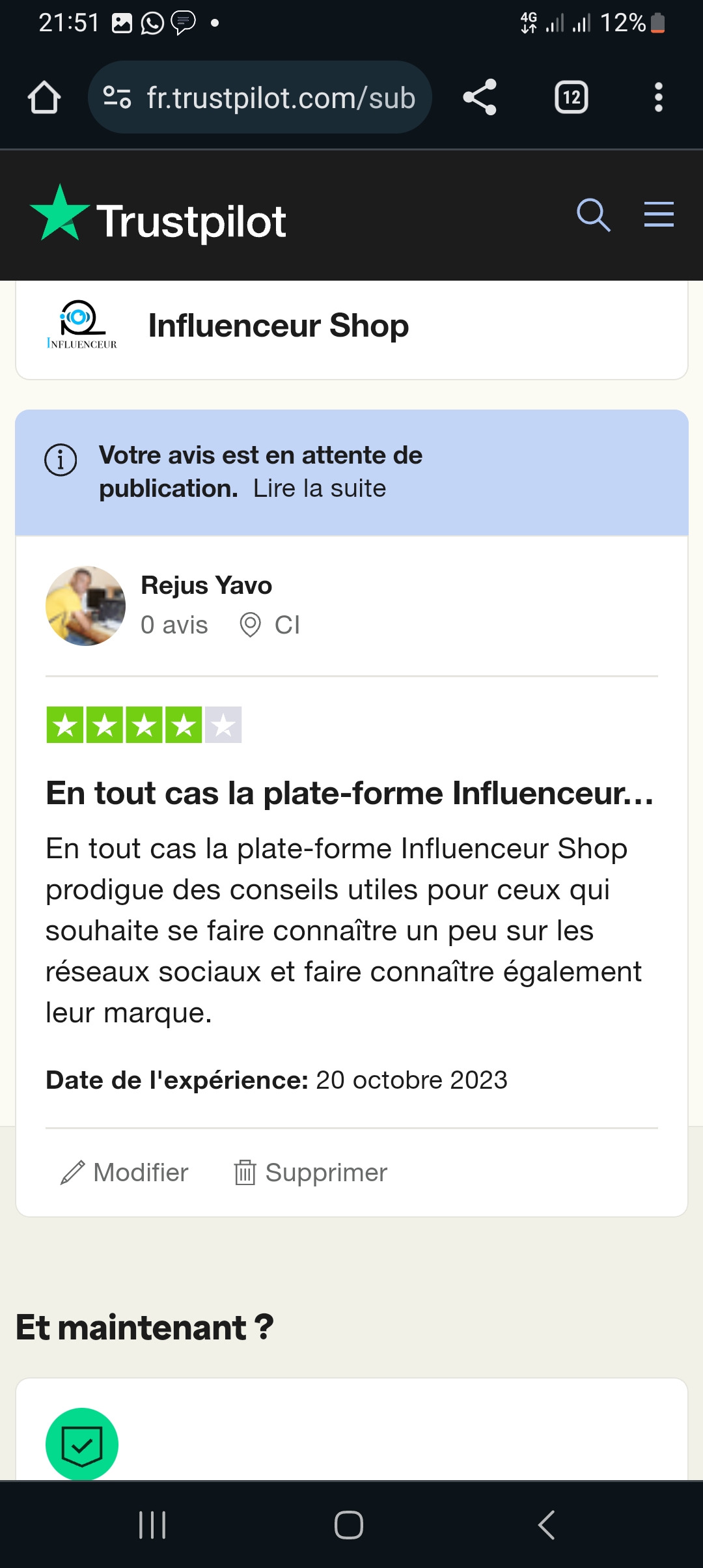This screenshot has height=1568, width=703.
Task: View Rejus Yavo's profile picture
Action: 85,606
